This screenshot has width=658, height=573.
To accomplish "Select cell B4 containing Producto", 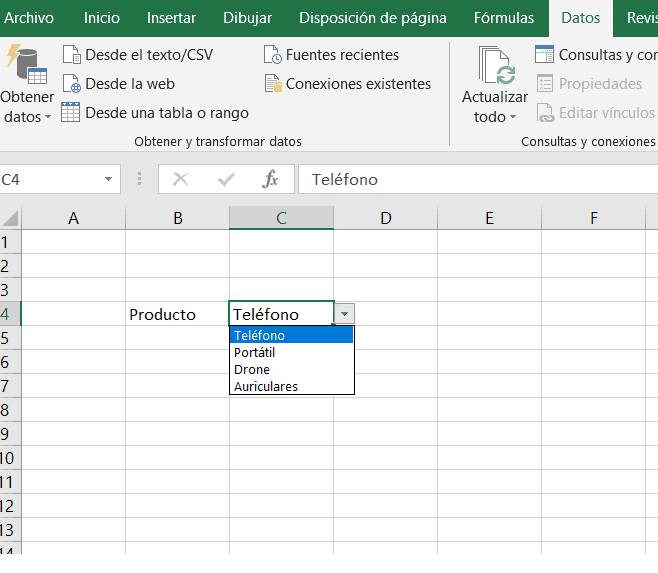I will click(x=178, y=314).
